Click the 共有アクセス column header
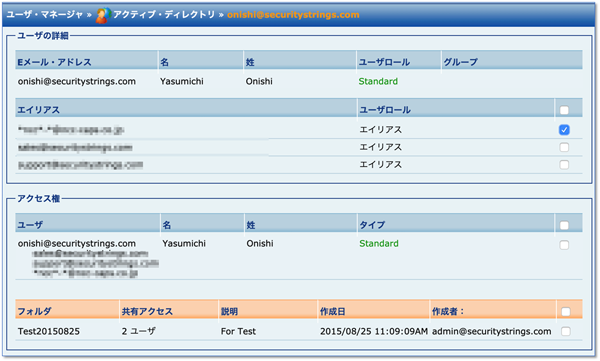The width and height of the screenshot is (600, 361). pyautogui.click(x=147, y=311)
